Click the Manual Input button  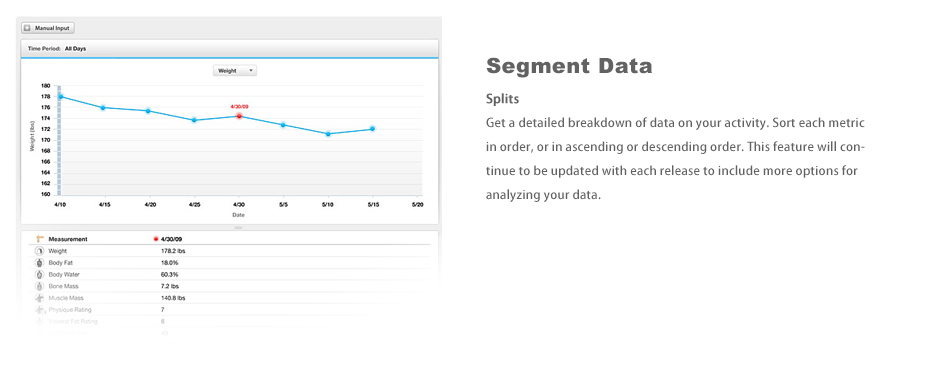(x=48, y=28)
